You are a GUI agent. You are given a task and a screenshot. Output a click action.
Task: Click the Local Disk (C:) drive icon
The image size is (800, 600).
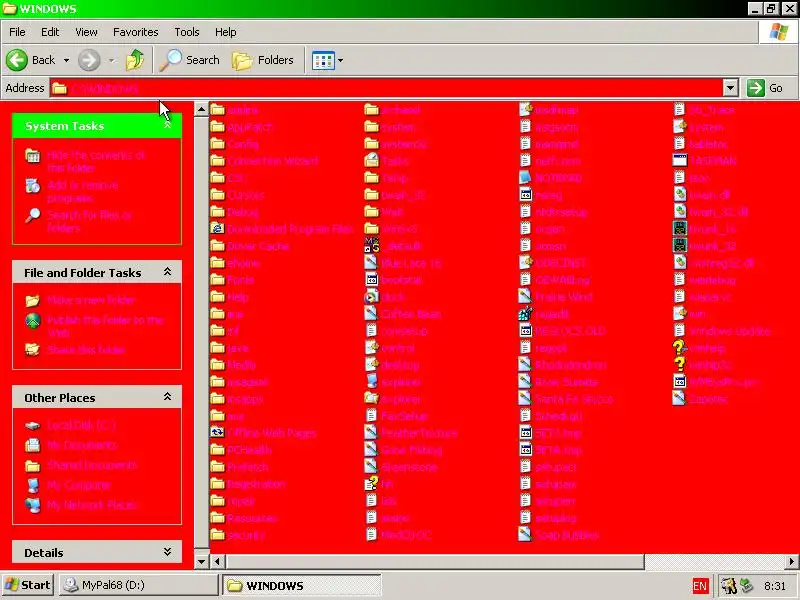33,425
